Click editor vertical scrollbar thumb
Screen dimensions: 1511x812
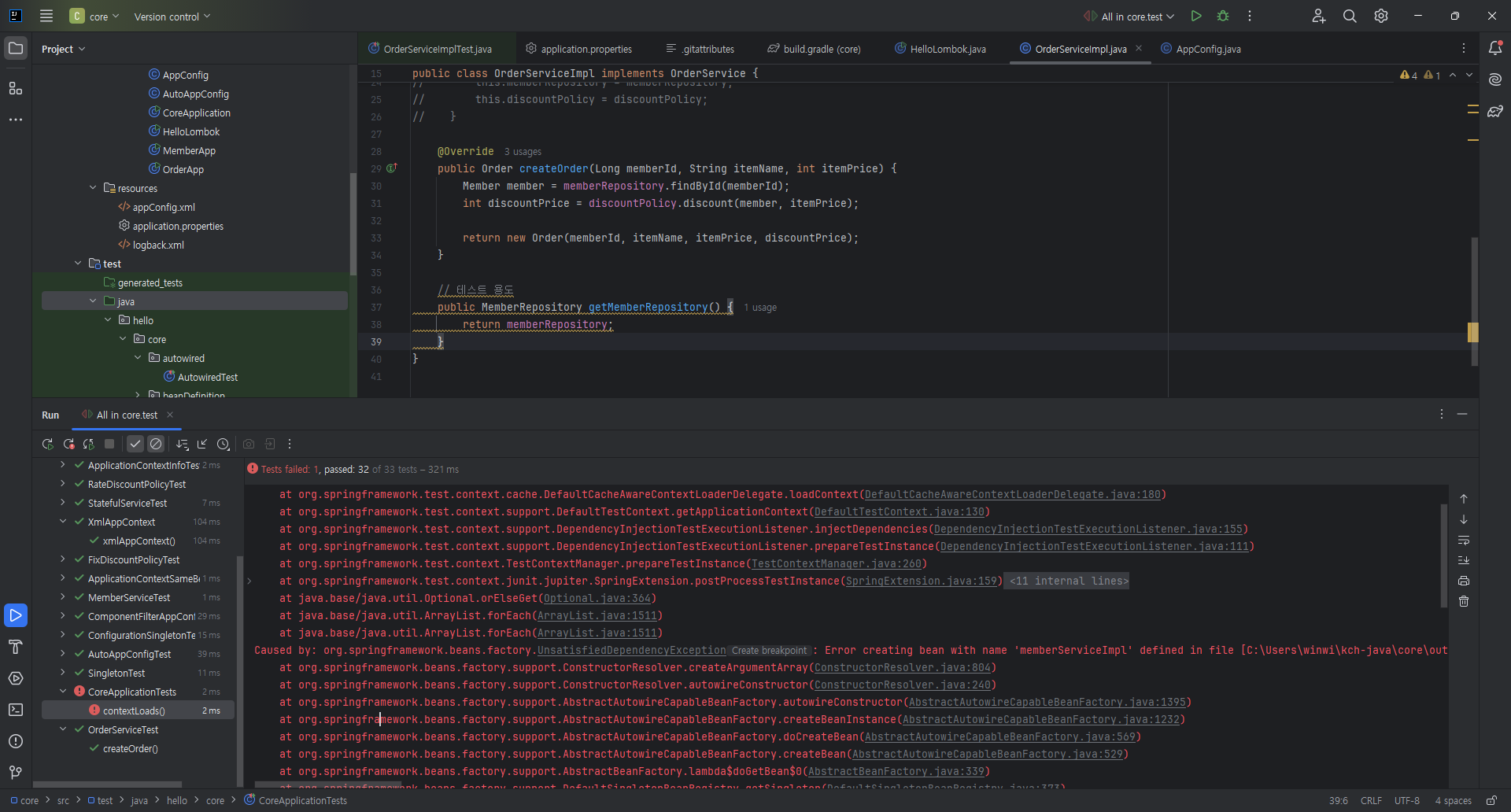(x=1474, y=301)
